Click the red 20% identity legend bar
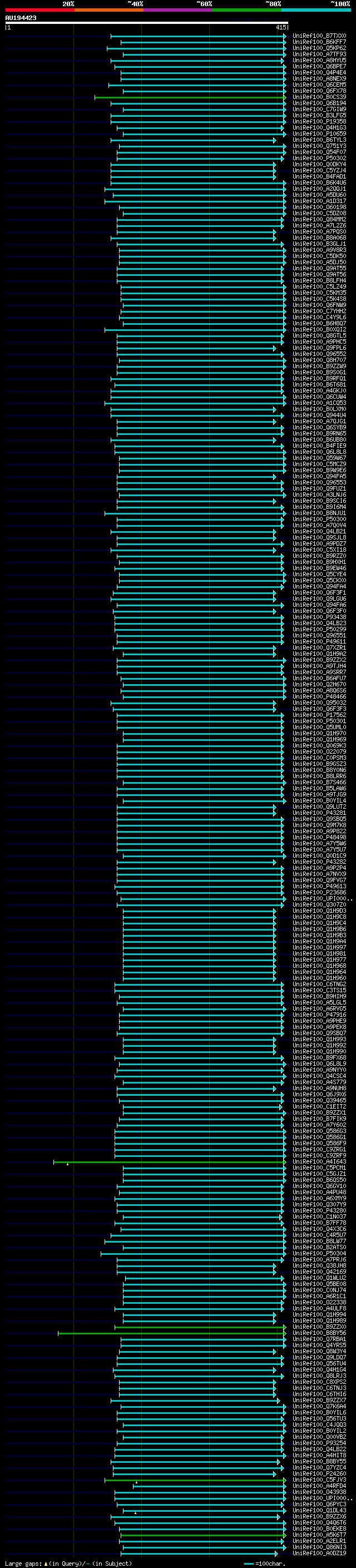Screen dimensions: 356x1568 (x=39, y=10)
